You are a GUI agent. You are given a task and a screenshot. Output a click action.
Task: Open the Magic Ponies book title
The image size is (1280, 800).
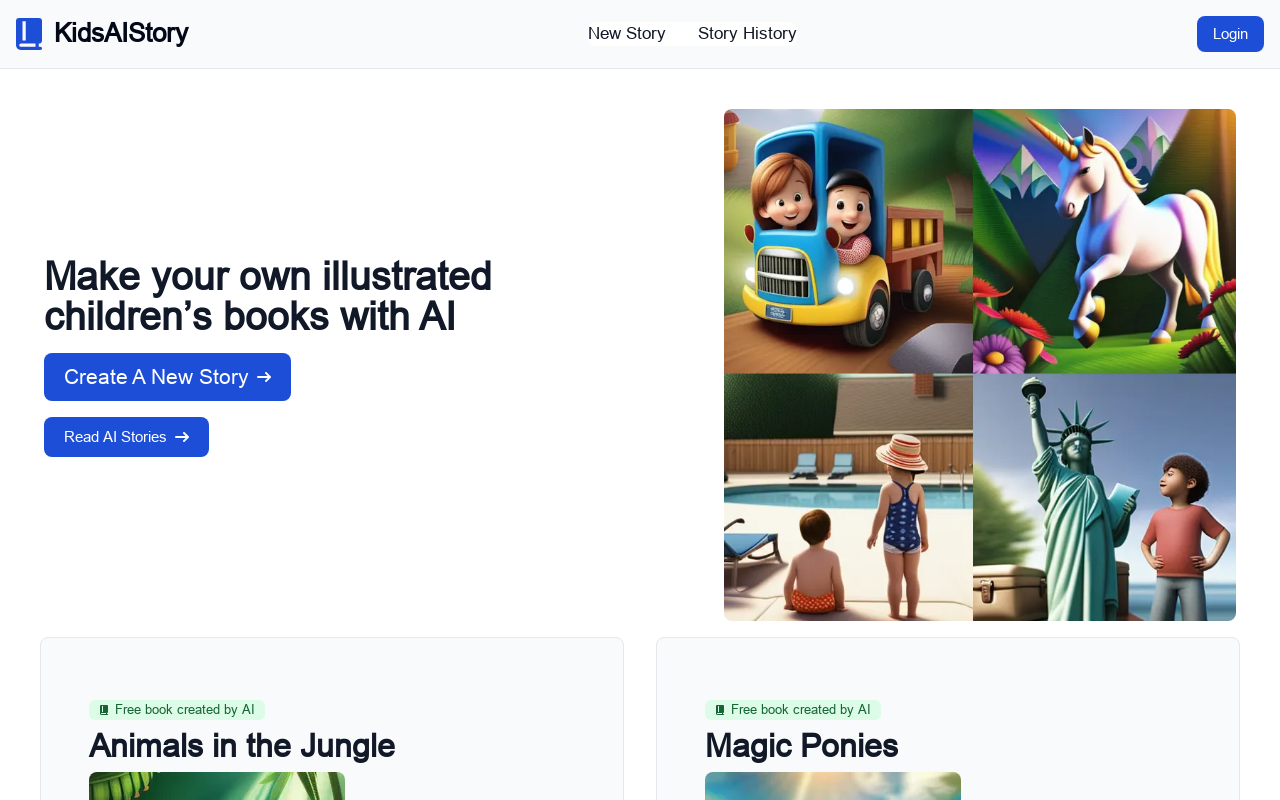(x=801, y=746)
